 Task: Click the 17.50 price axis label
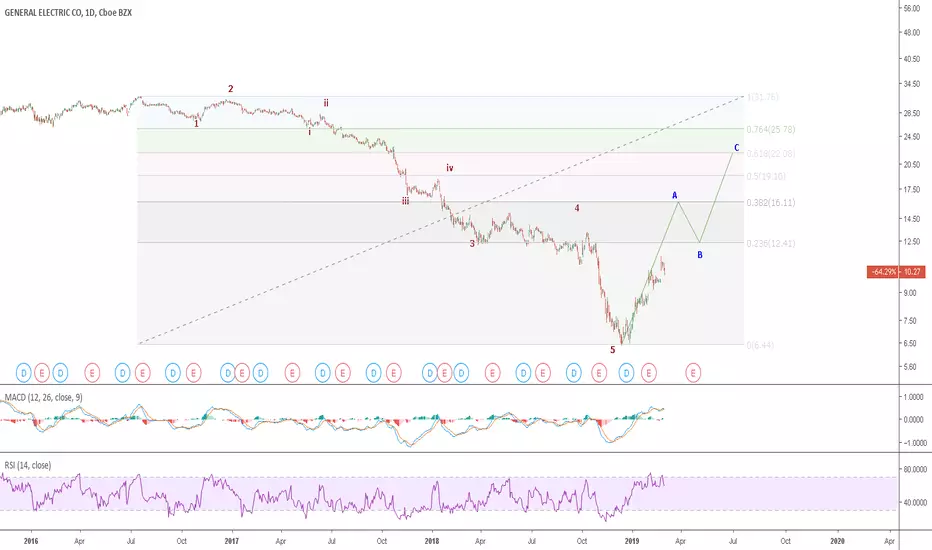click(x=912, y=190)
